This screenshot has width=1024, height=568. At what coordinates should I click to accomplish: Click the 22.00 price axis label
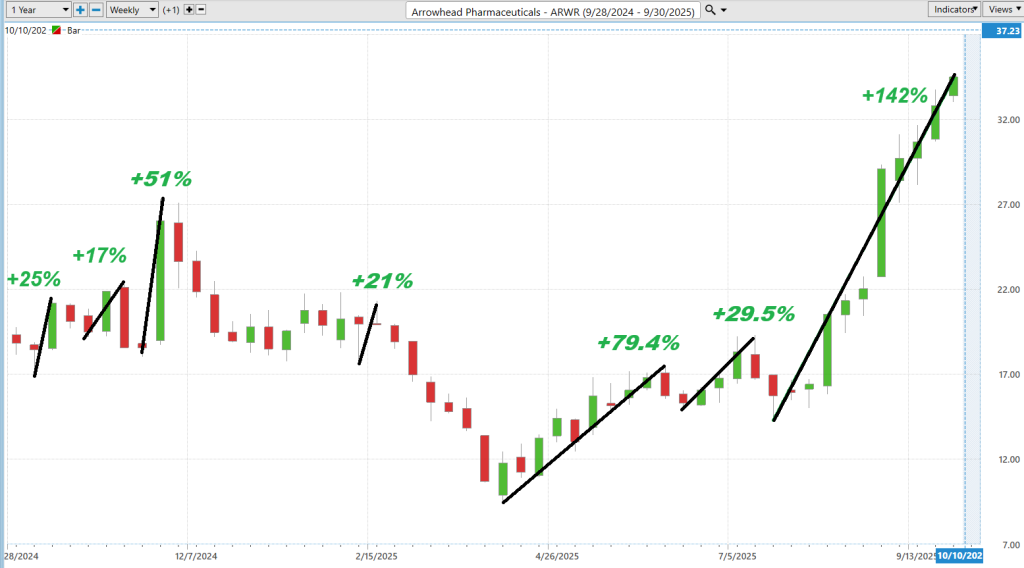(x=1008, y=290)
